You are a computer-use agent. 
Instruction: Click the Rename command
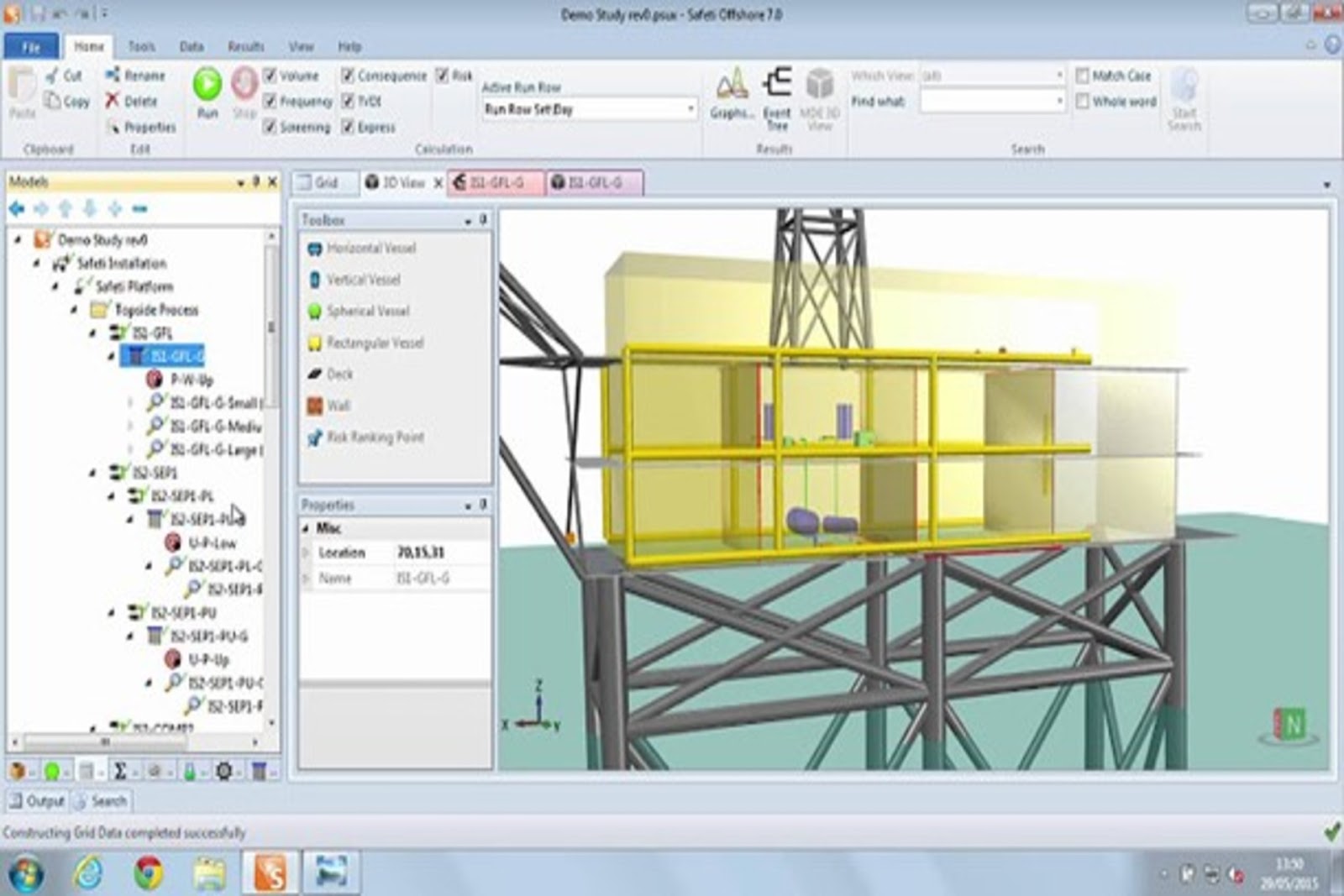pyautogui.click(x=135, y=76)
